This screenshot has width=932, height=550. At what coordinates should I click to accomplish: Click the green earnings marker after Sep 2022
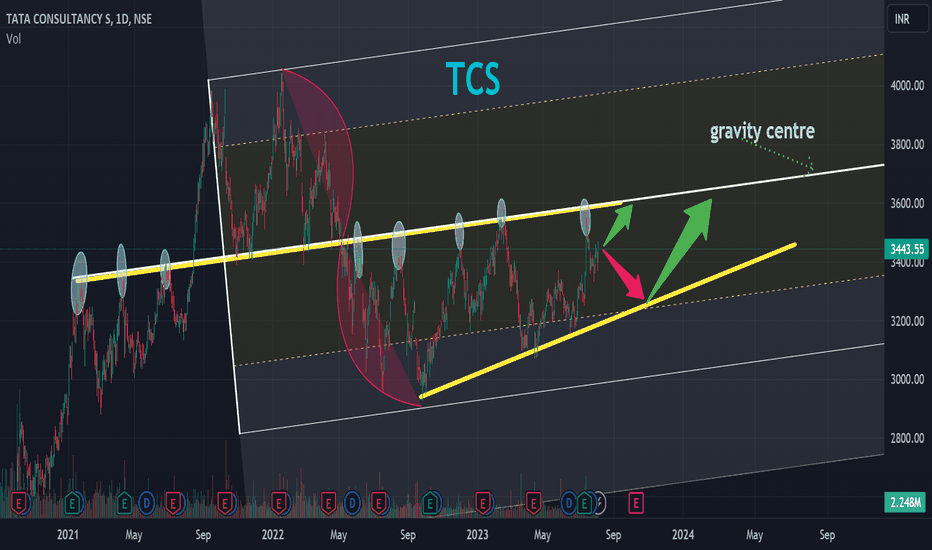[430, 504]
